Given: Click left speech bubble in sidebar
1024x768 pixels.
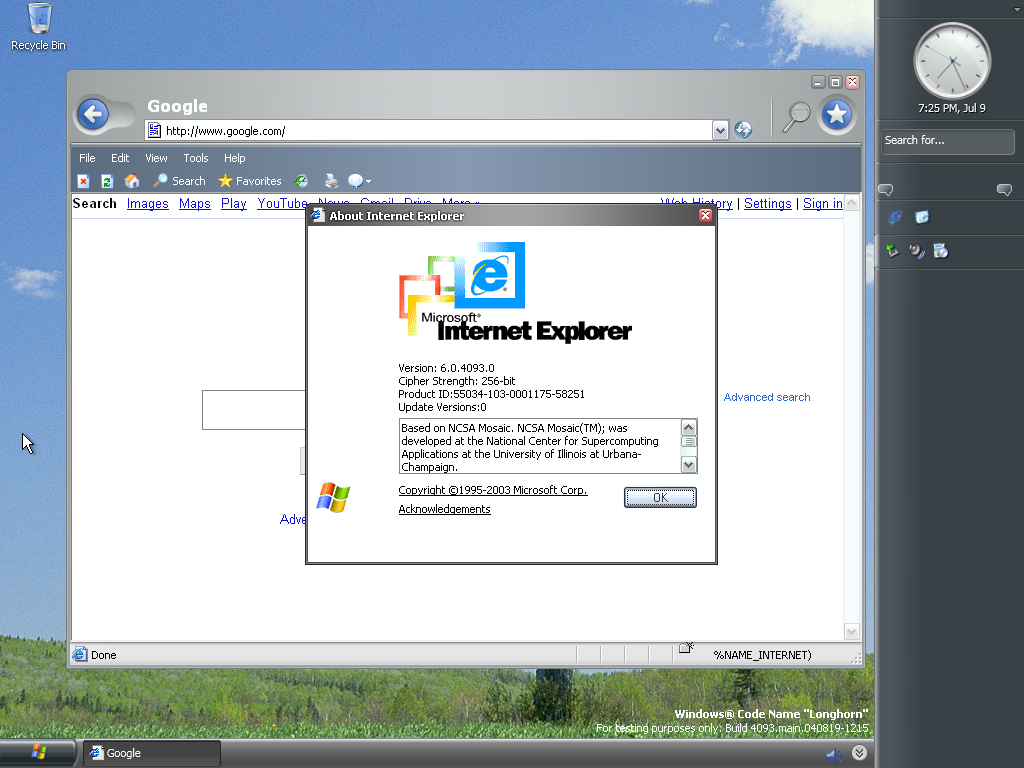Looking at the screenshot, I should pyautogui.click(x=886, y=190).
